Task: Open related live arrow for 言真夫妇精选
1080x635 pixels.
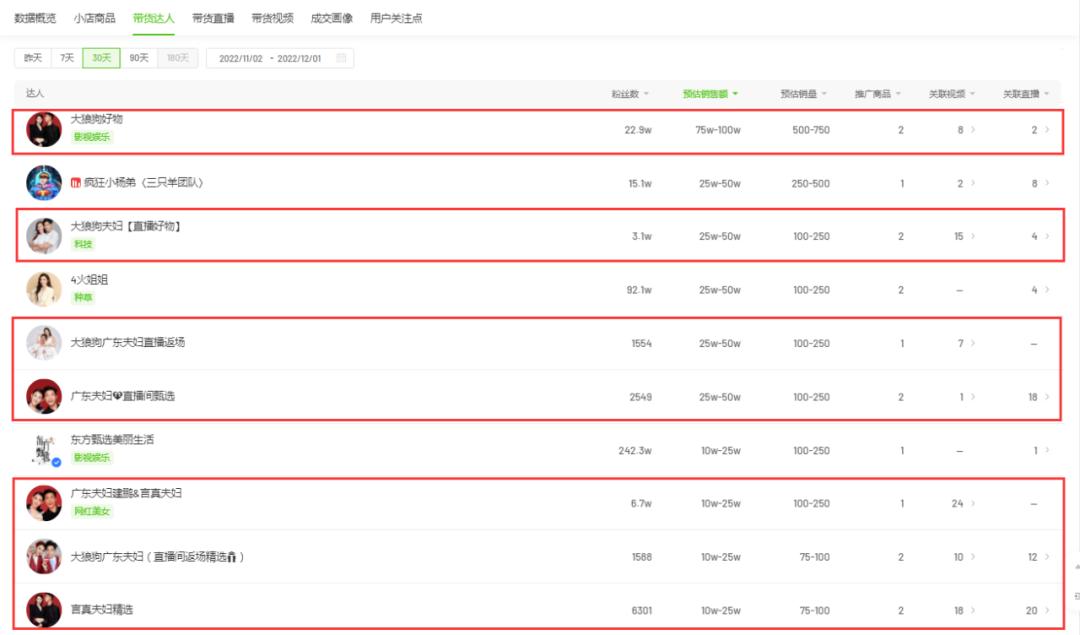Action: [1047, 611]
